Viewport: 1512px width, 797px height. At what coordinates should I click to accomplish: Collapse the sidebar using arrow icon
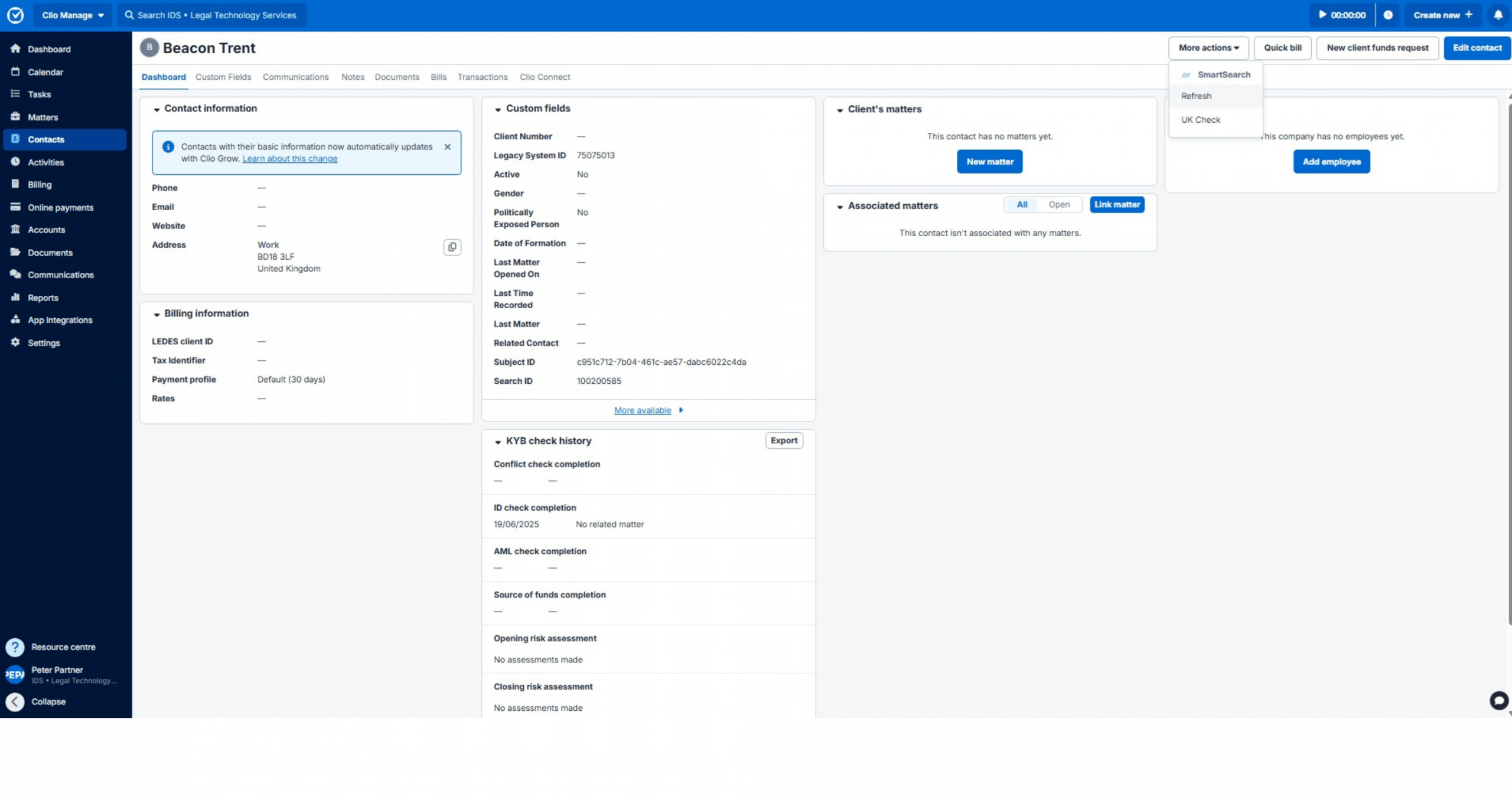[15, 701]
